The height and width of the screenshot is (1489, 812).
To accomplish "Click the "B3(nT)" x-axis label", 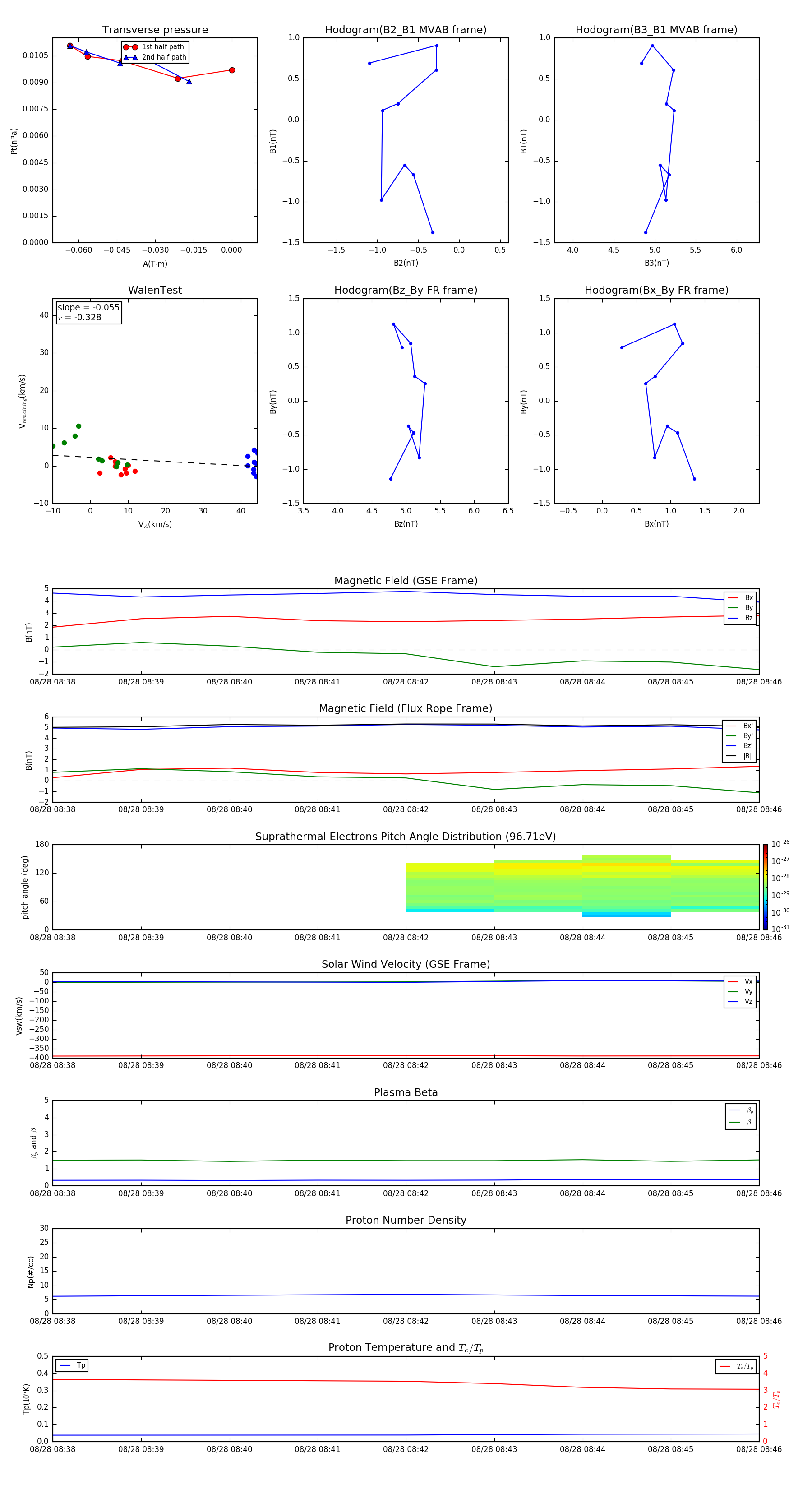I will pos(656,263).
